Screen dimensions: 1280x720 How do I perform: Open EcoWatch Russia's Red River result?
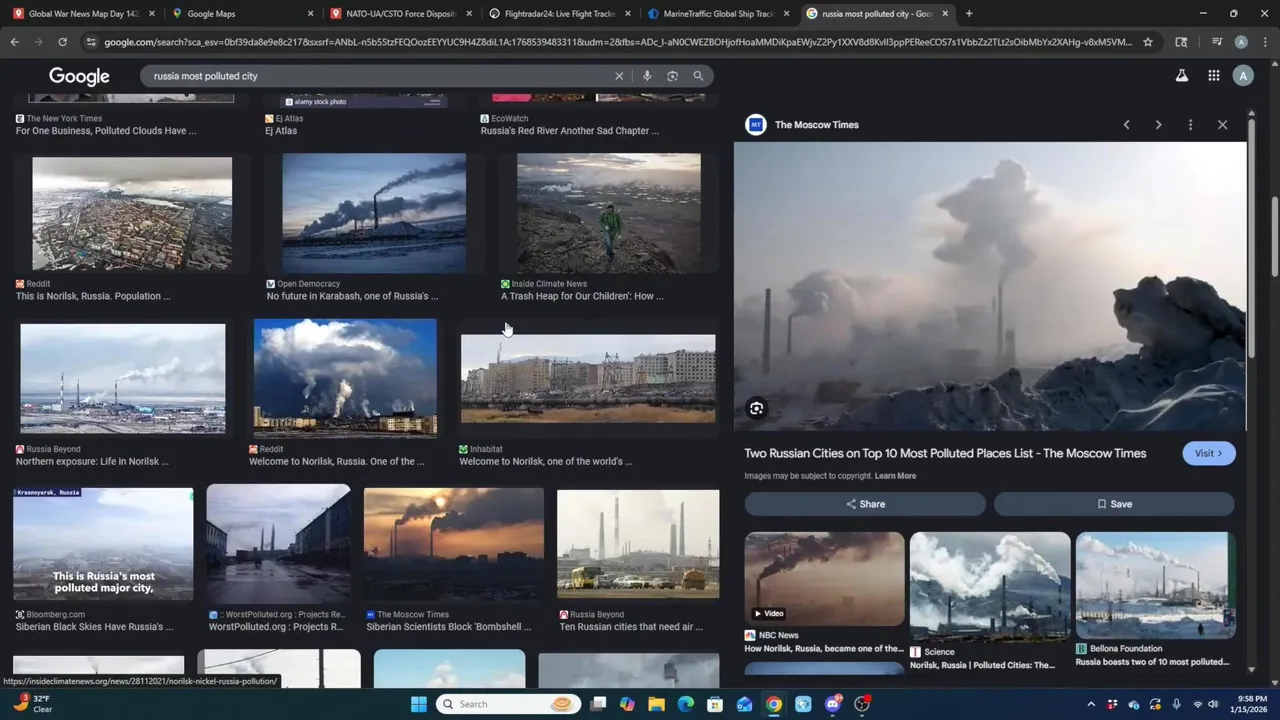pyautogui.click(x=569, y=131)
